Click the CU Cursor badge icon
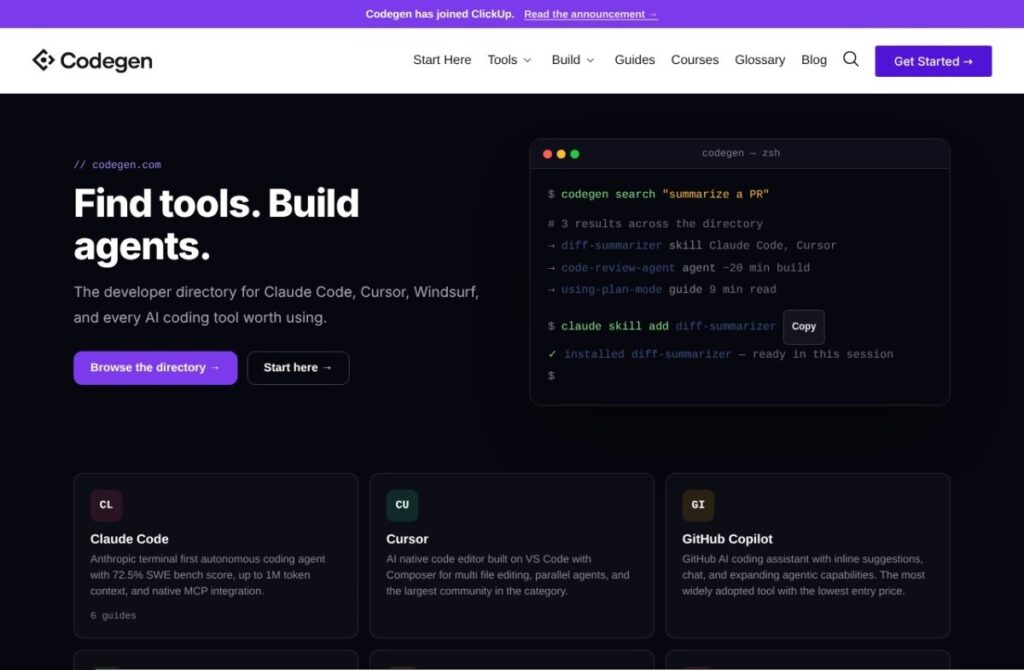1024x670 pixels. (x=402, y=505)
